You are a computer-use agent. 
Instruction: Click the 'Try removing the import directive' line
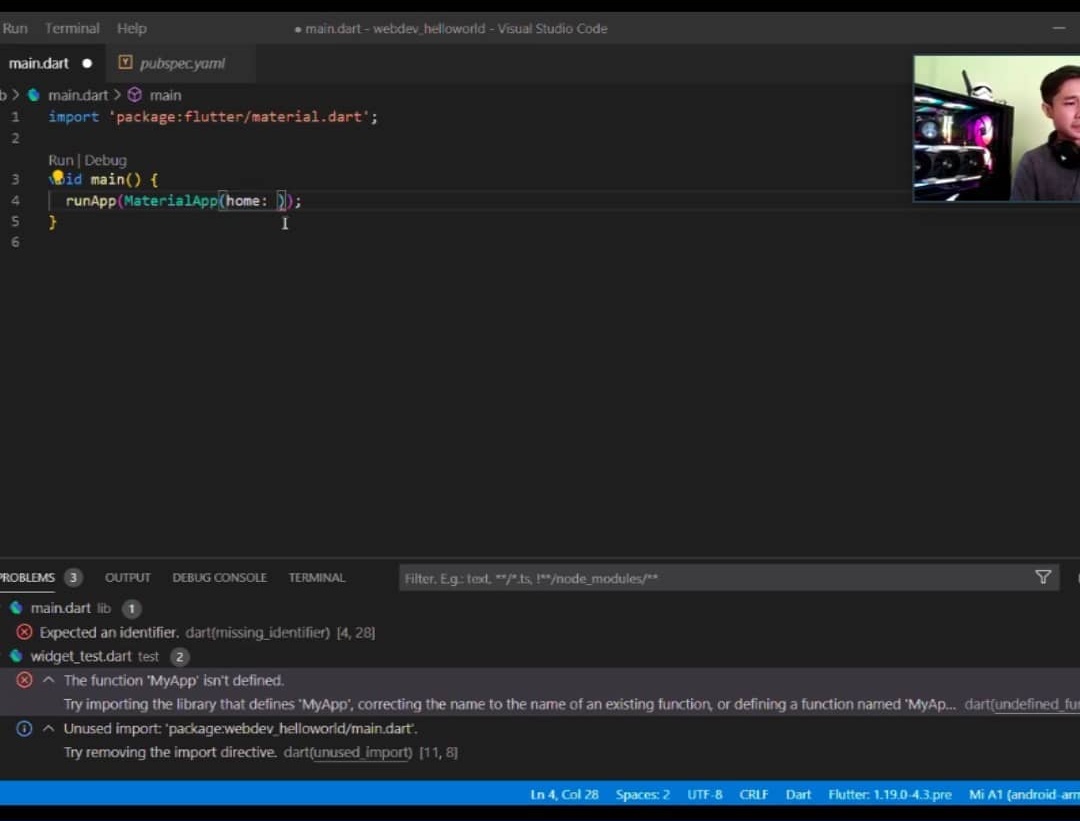pos(170,752)
